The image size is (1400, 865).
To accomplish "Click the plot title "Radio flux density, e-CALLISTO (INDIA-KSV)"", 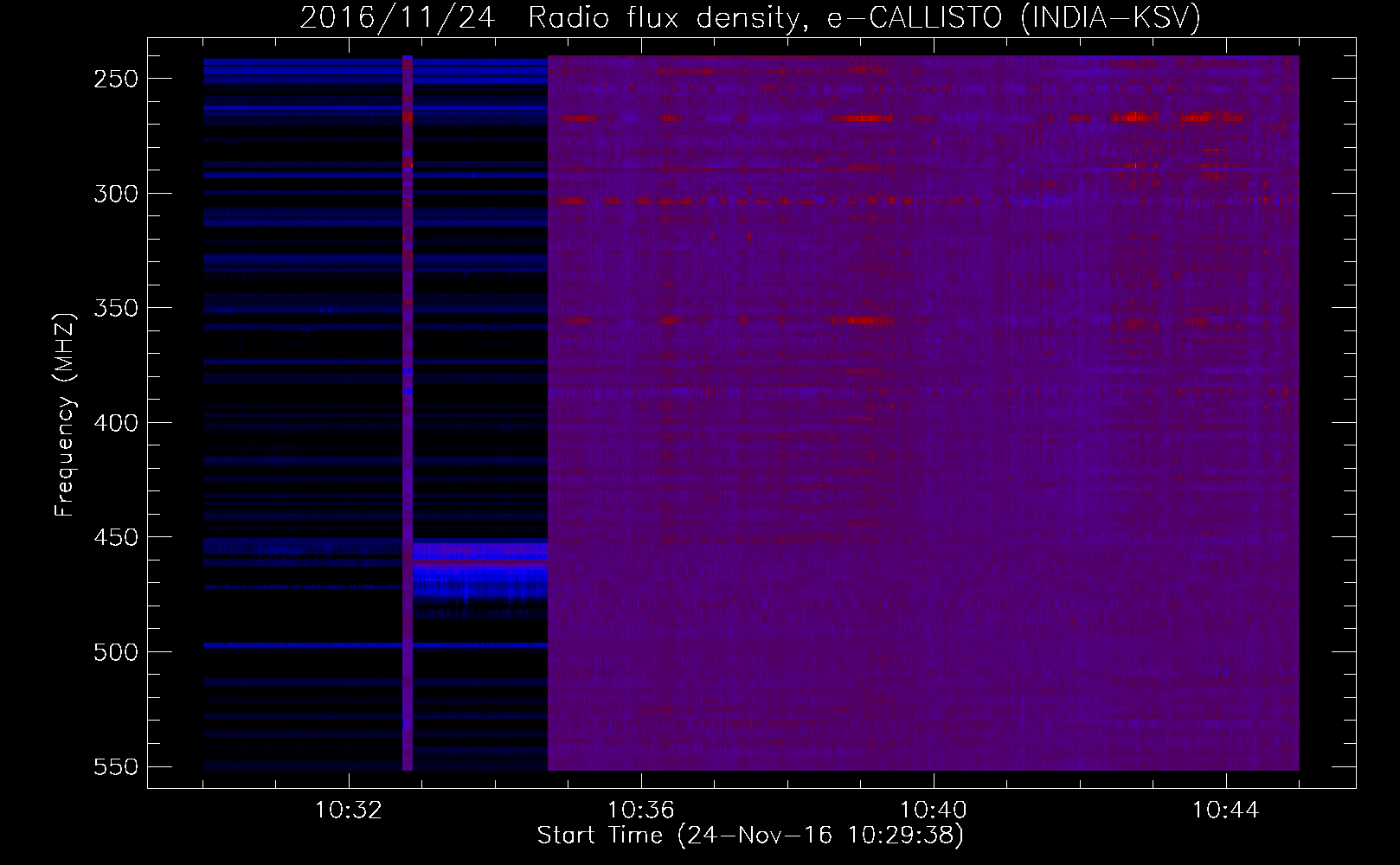I will pyautogui.click(x=864, y=17).
